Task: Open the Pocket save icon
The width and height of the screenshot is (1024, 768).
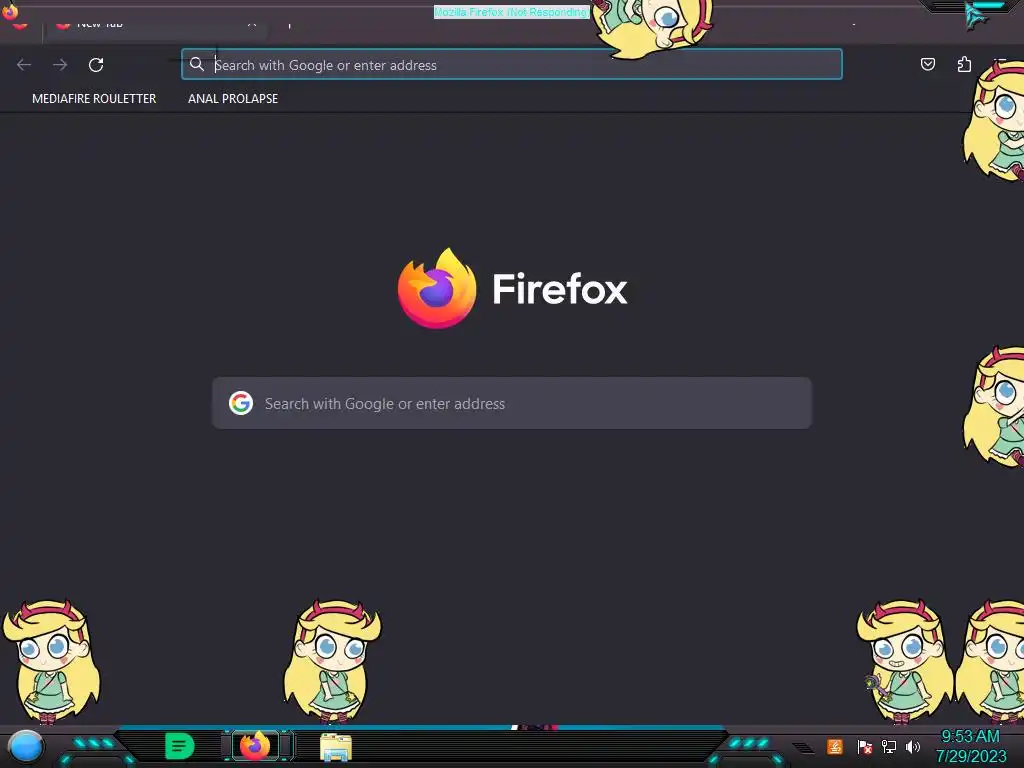Action: pyautogui.click(x=927, y=64)
